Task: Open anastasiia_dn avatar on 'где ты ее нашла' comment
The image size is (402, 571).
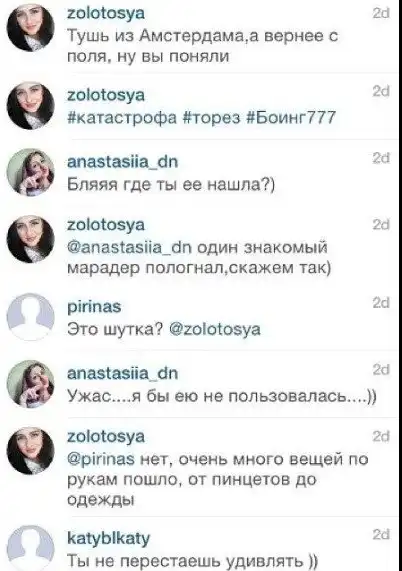Action: point(31,172)
